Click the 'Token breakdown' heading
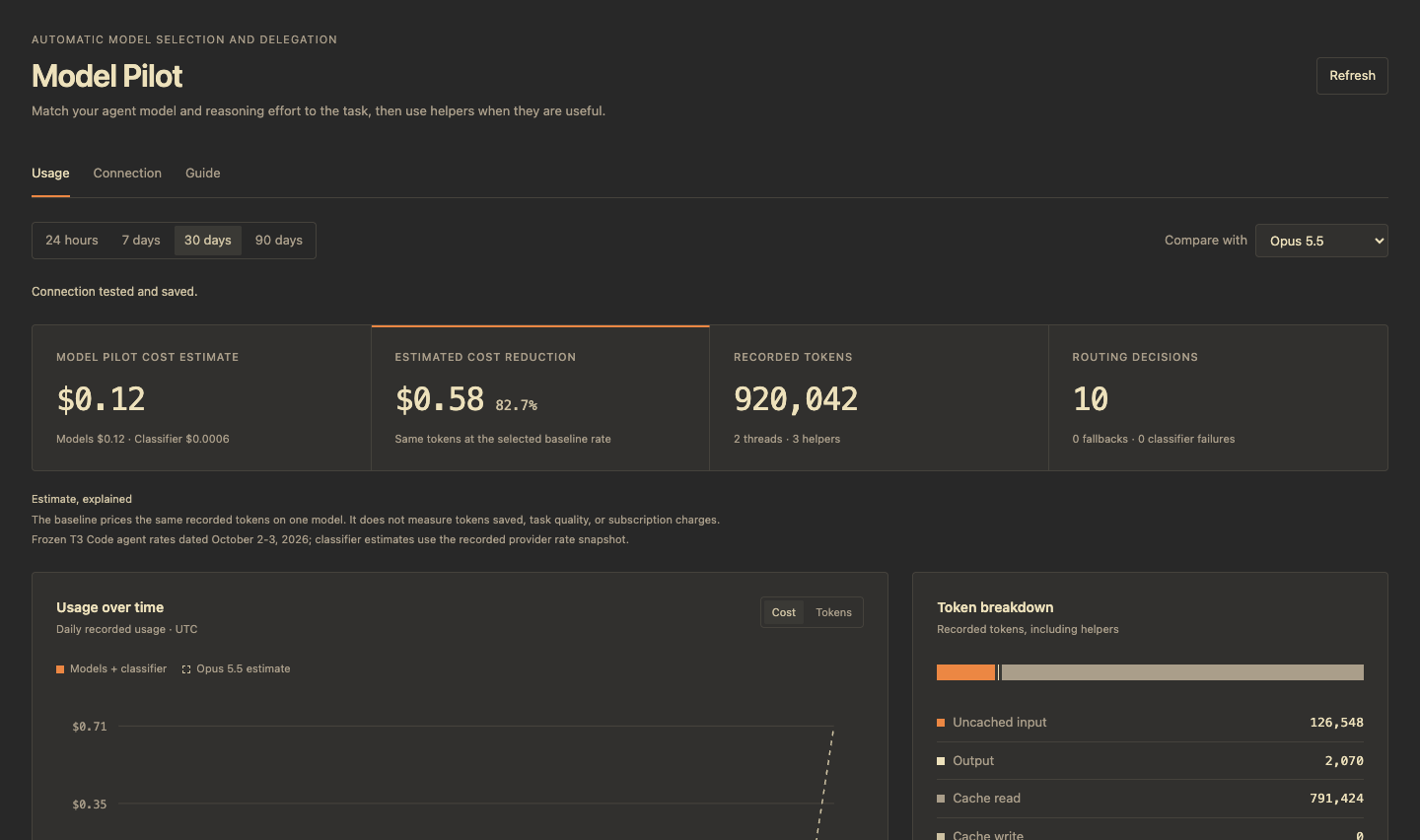The height and width of the screenshot is (840, 1420). click(995, 607)
